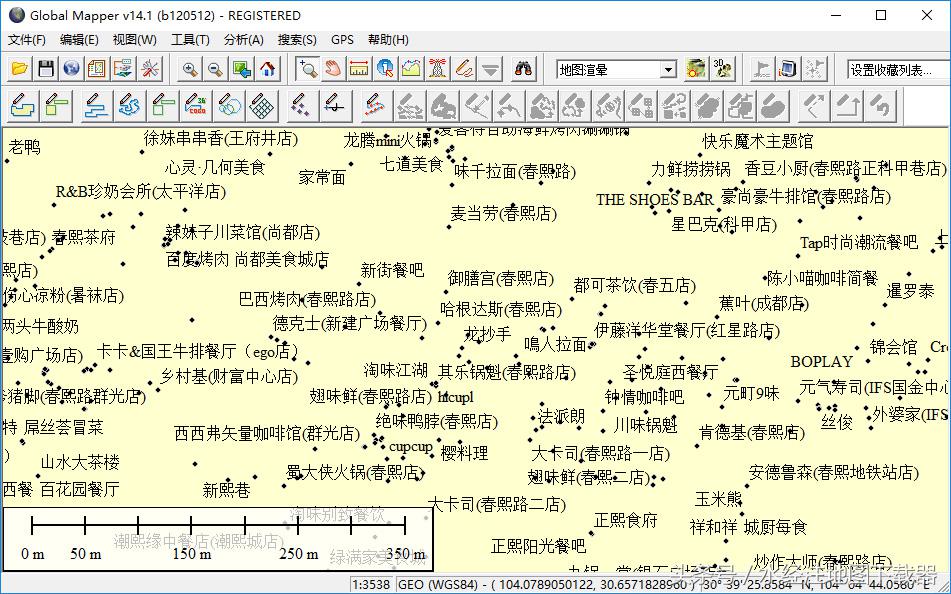Click the Open Data File folder icon
This screenshot has width=951, height=594.
[19, 69]
